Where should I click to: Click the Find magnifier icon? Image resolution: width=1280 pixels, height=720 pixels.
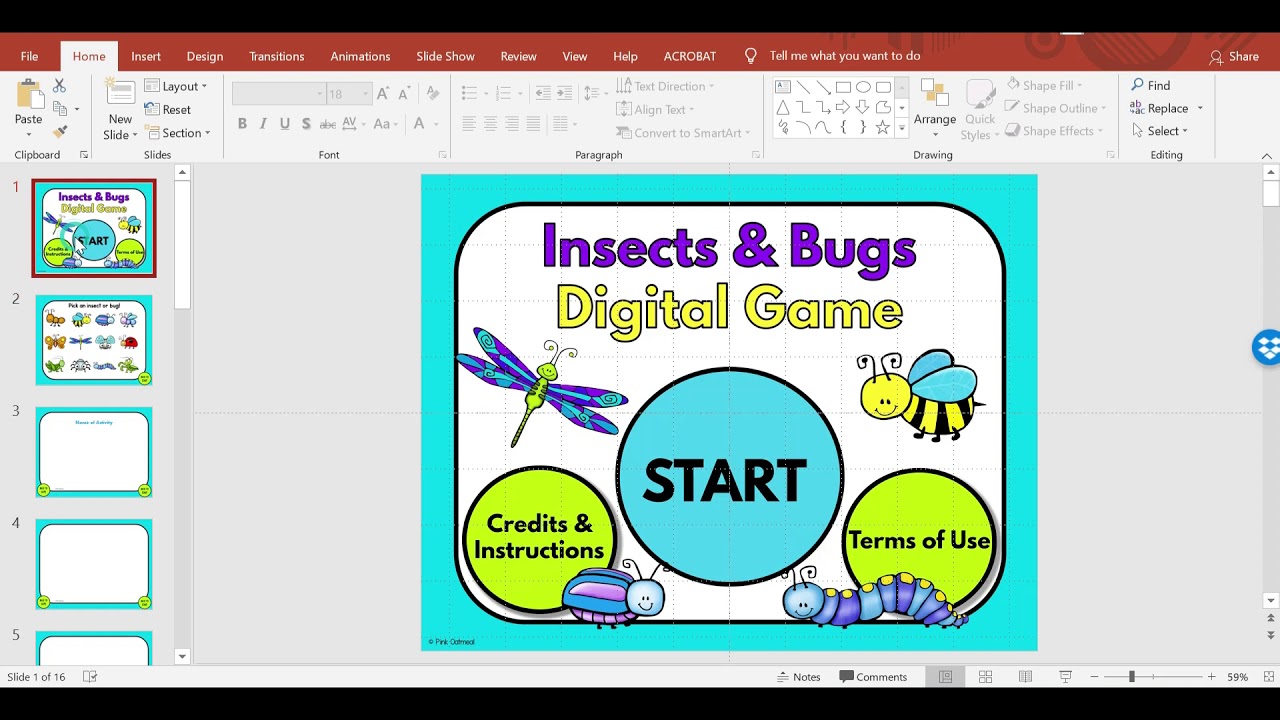pyautogui.click(x=1138, y=86)
